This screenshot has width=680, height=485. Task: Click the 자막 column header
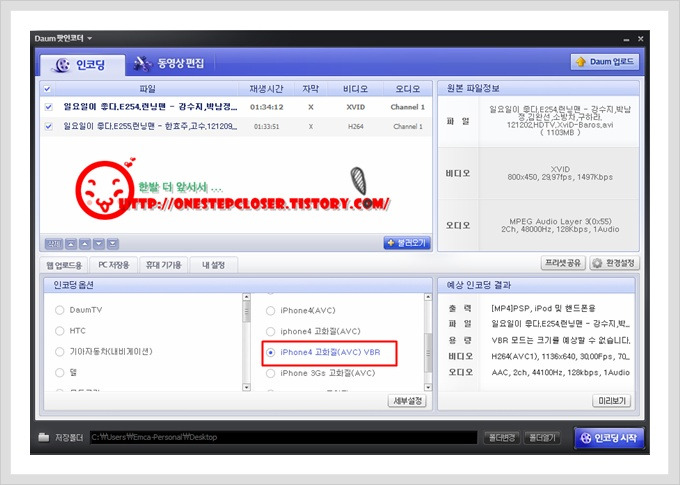[311, 89]
